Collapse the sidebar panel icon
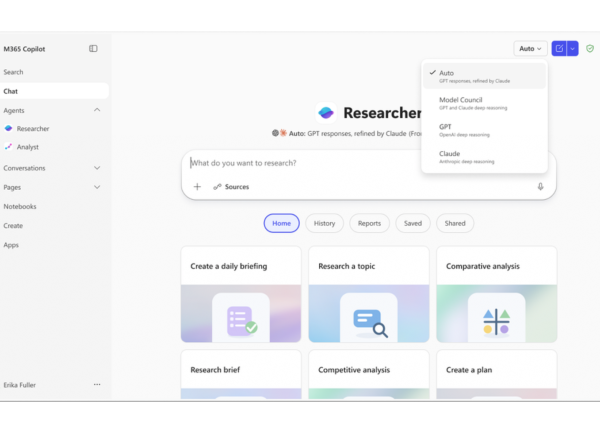This screenshot has height=433, width=600. (x=93, y=49)
